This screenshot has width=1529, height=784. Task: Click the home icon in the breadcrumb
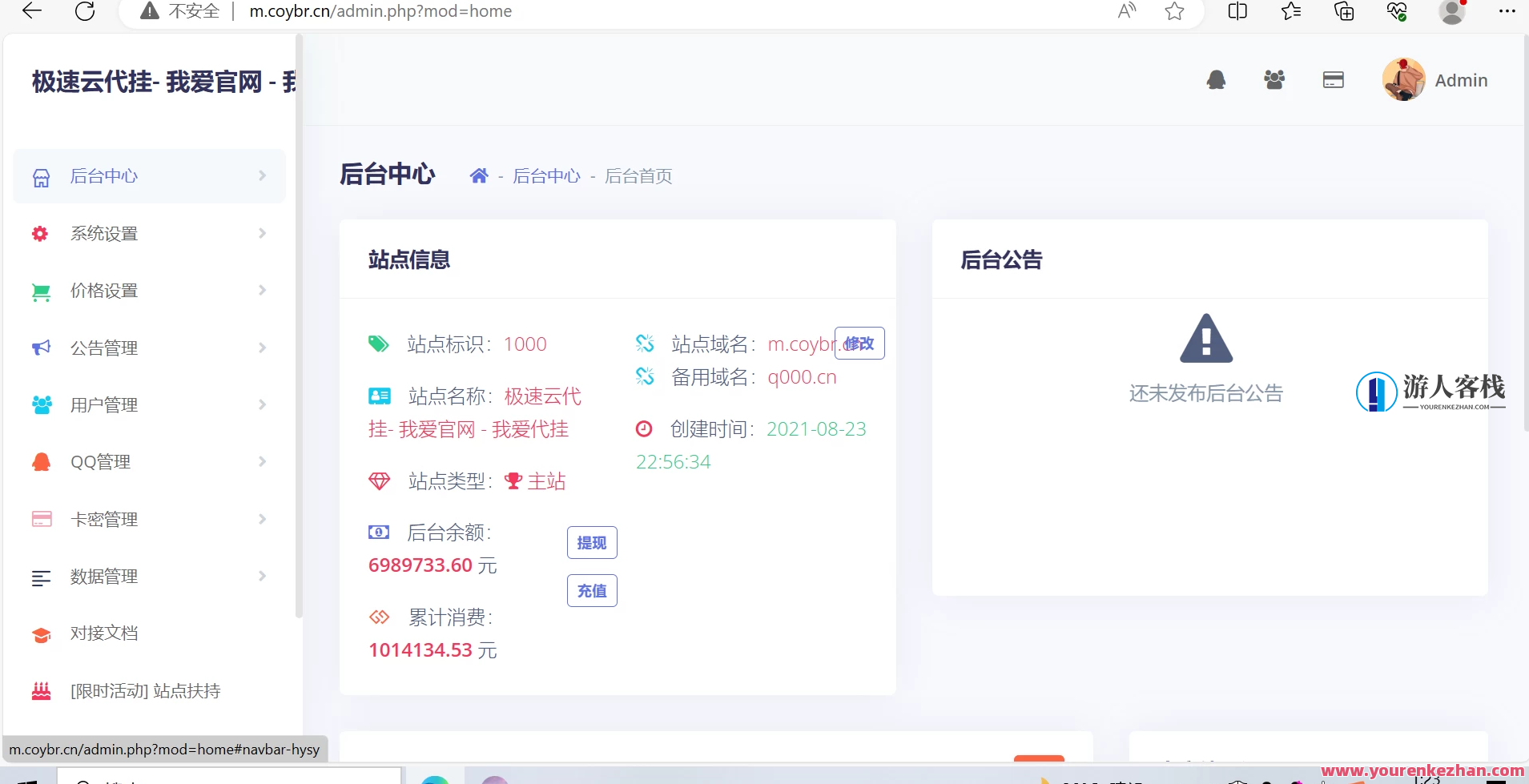click(x=479, y=175)
